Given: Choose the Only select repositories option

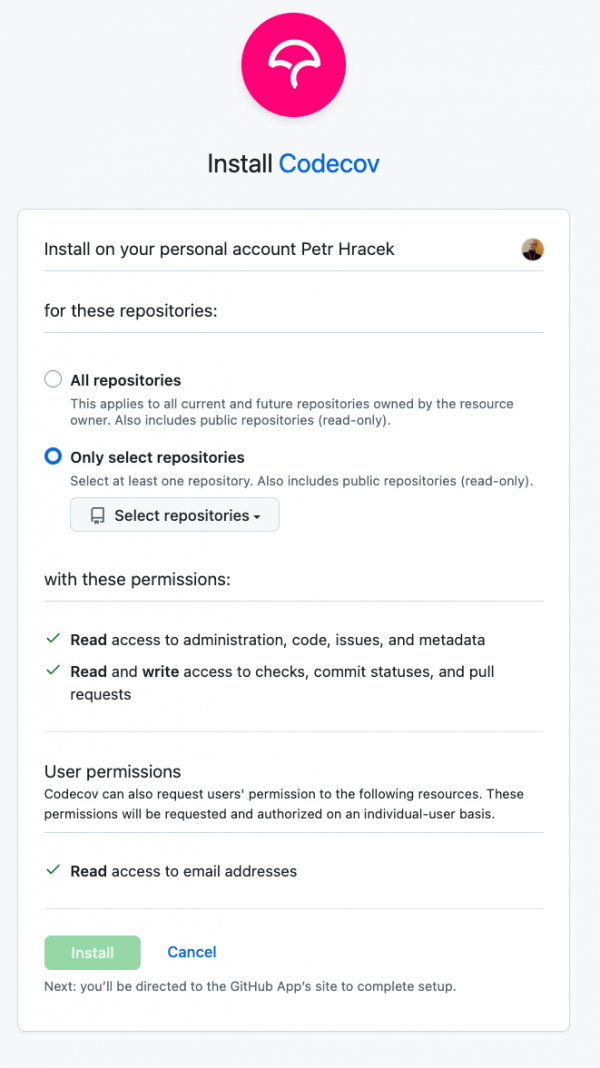Looking at the screenshot, I should (52, 456).
